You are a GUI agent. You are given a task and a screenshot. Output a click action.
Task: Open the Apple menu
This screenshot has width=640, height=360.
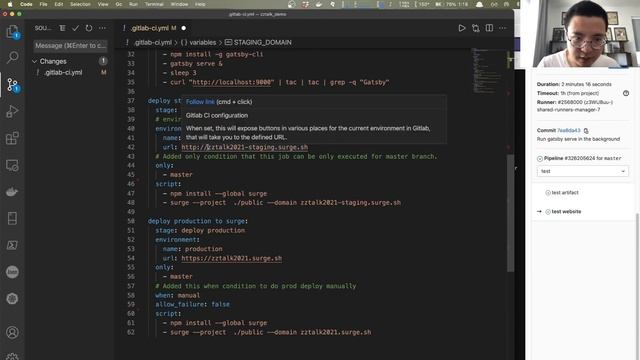10,4
